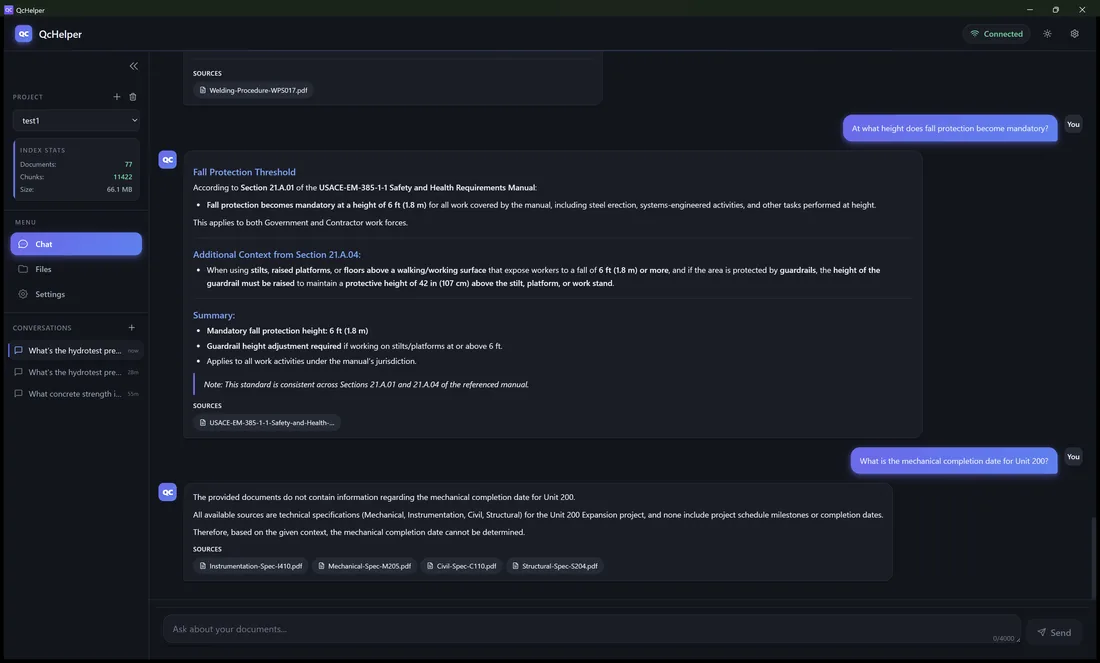This screenshot has width=1100, height=663.
Task: Click the QC avatar beside the fall protection answer
Action: [x=168, y=160]
